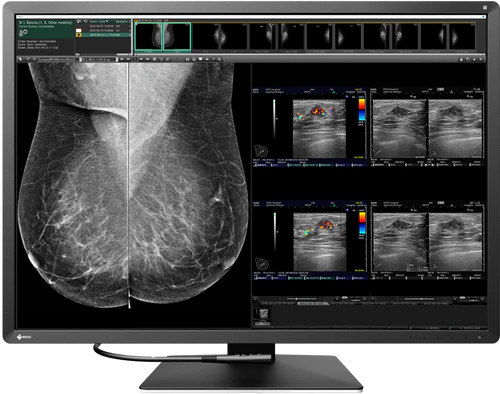Viewport: 500px width, 394px height.
Task: Click the speech bubble annotation icon in the toolbar
Action: point(201,59)
